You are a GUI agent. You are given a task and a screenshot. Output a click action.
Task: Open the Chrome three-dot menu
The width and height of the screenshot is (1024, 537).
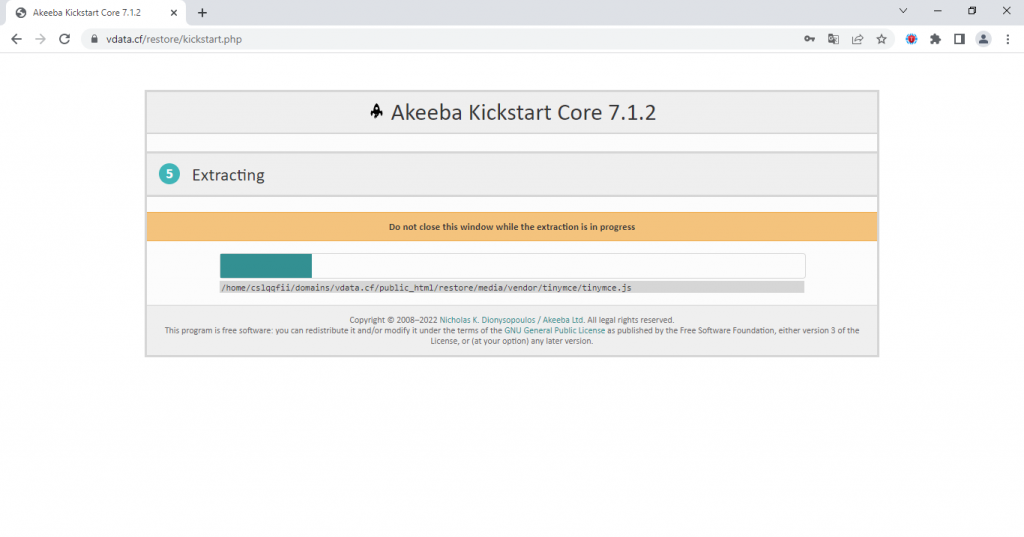coord(1007,39)
